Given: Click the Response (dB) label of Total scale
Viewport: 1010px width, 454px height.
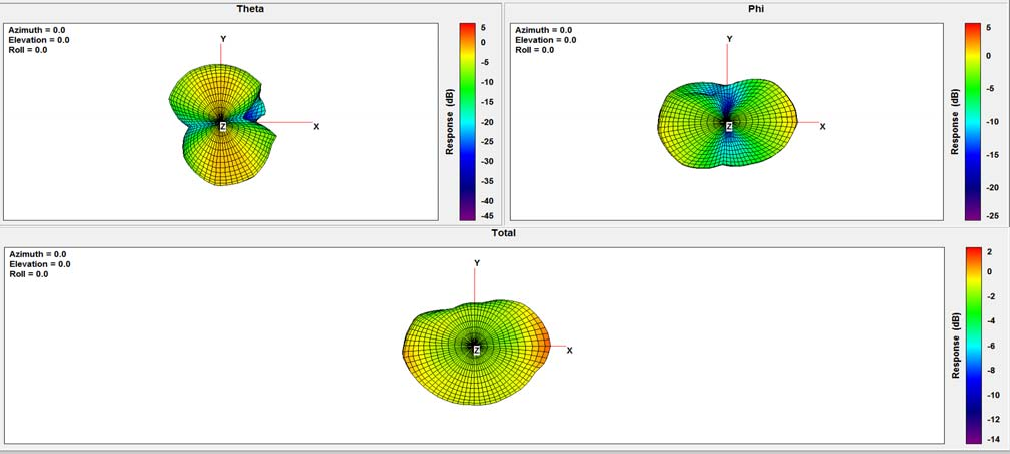Looking at the screenshot, I should 956,345.
